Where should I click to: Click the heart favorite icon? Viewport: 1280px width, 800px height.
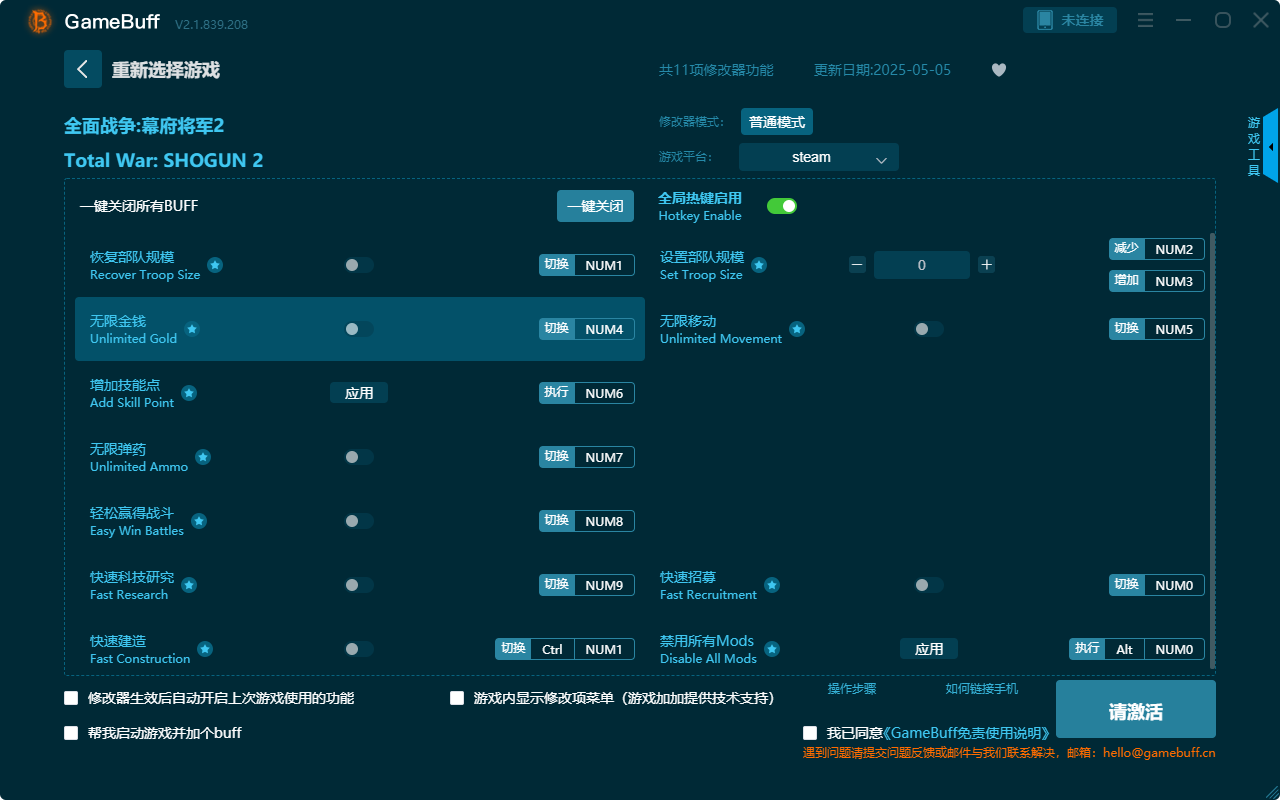point(998,70)
